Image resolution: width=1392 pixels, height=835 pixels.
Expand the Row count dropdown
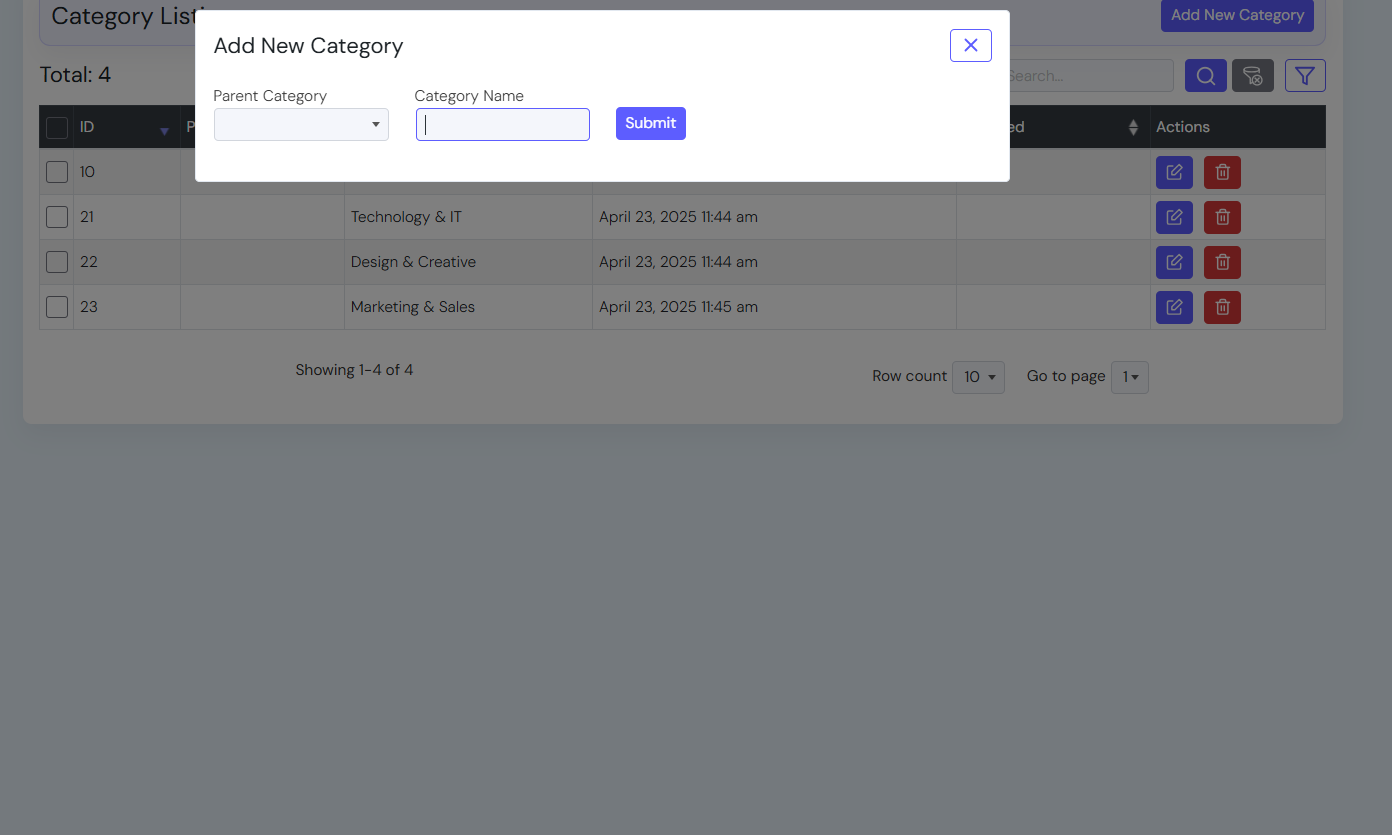coord(978,377)
